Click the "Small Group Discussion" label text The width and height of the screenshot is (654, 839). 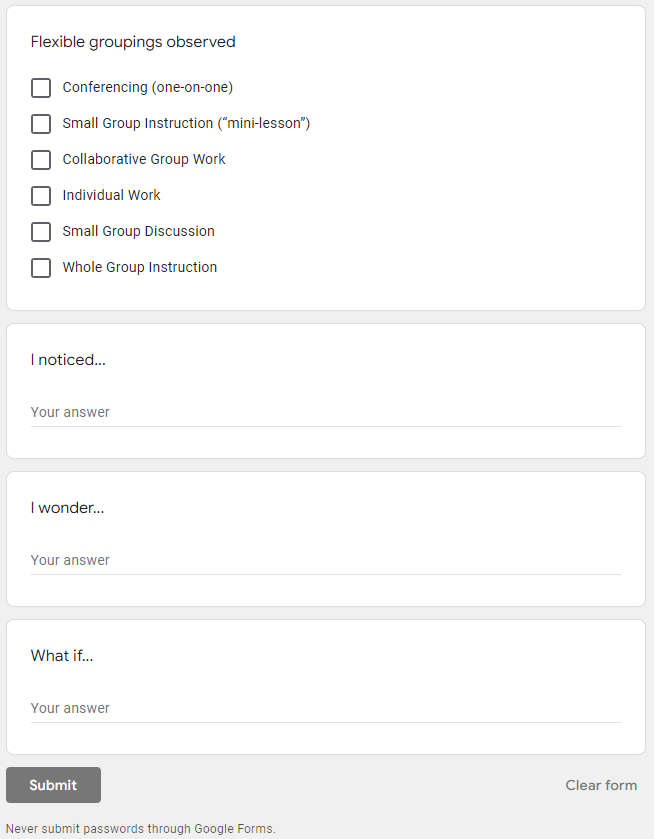[x=138, y=231]
